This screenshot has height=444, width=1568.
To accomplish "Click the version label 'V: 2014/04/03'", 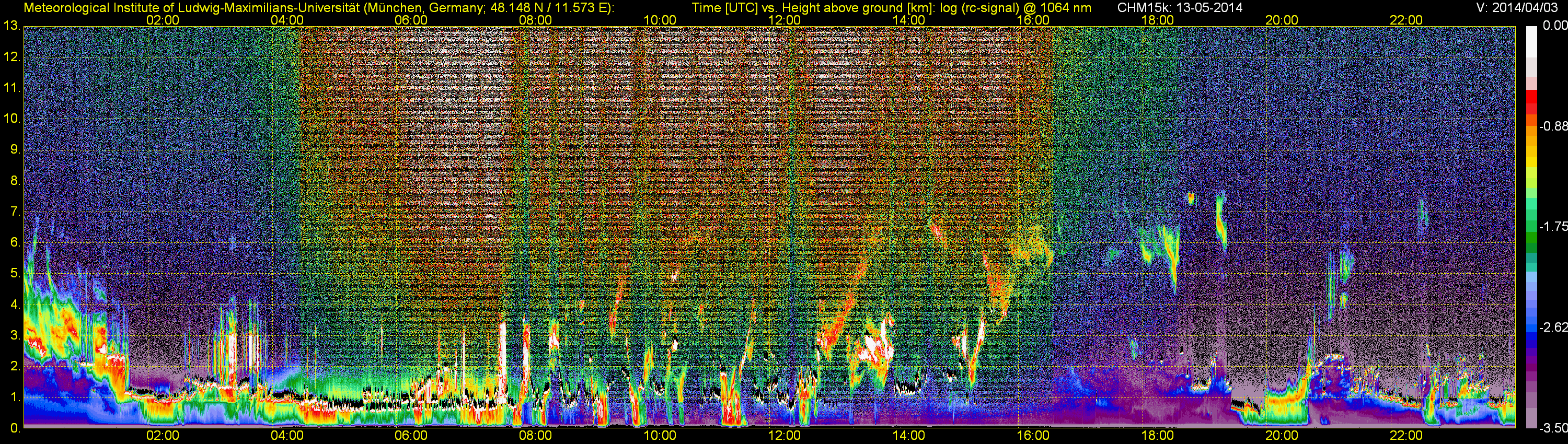I will [1516, 7].
